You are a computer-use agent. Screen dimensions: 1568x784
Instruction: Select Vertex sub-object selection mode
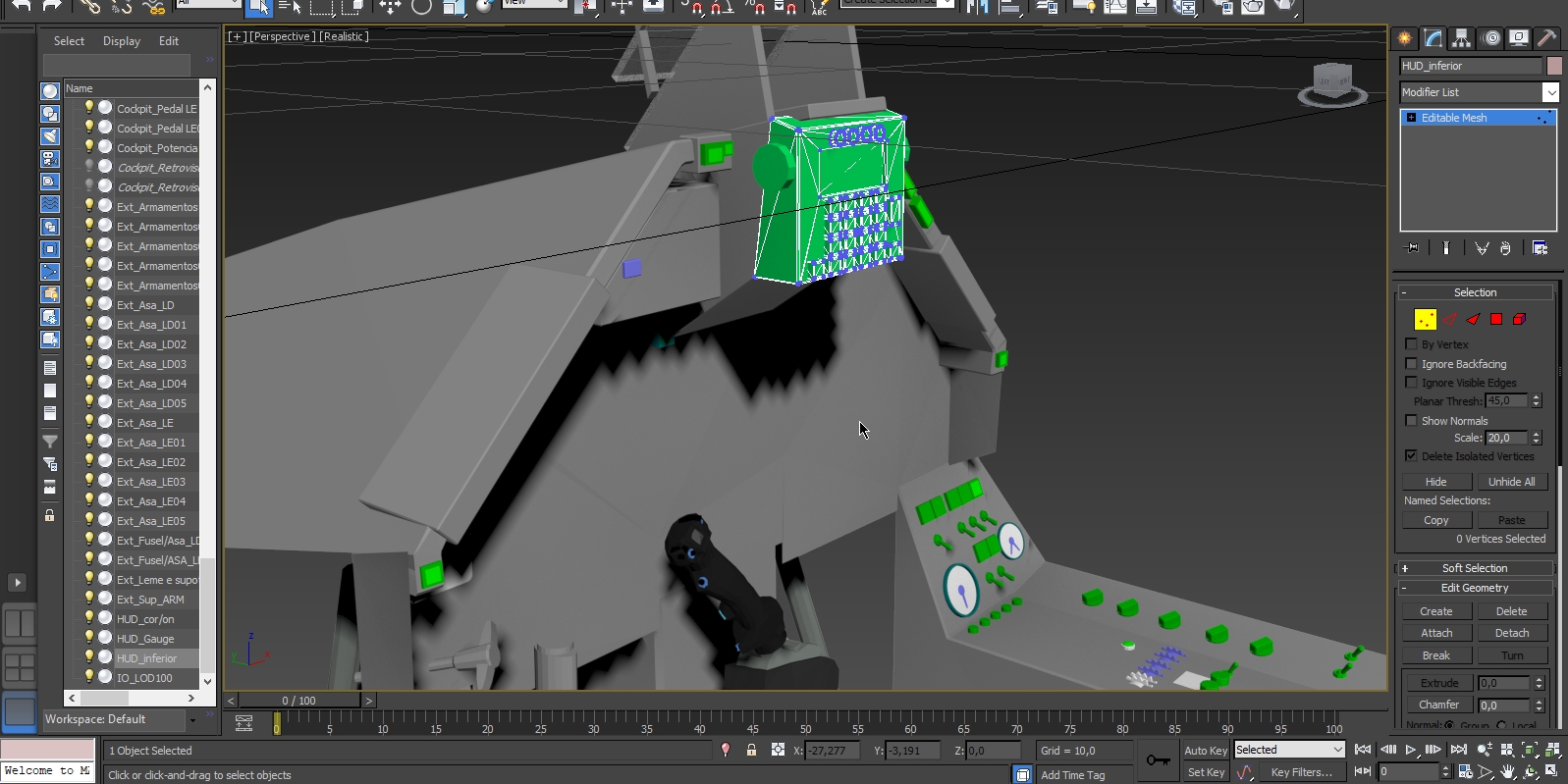point(1425,319)
